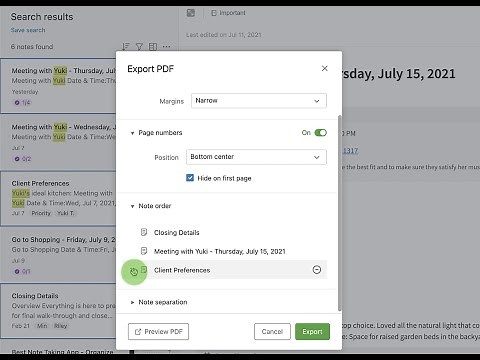Viewport: 480px width, 360px height.
Task: Collapse the Note order section
Action: point(132,206)
